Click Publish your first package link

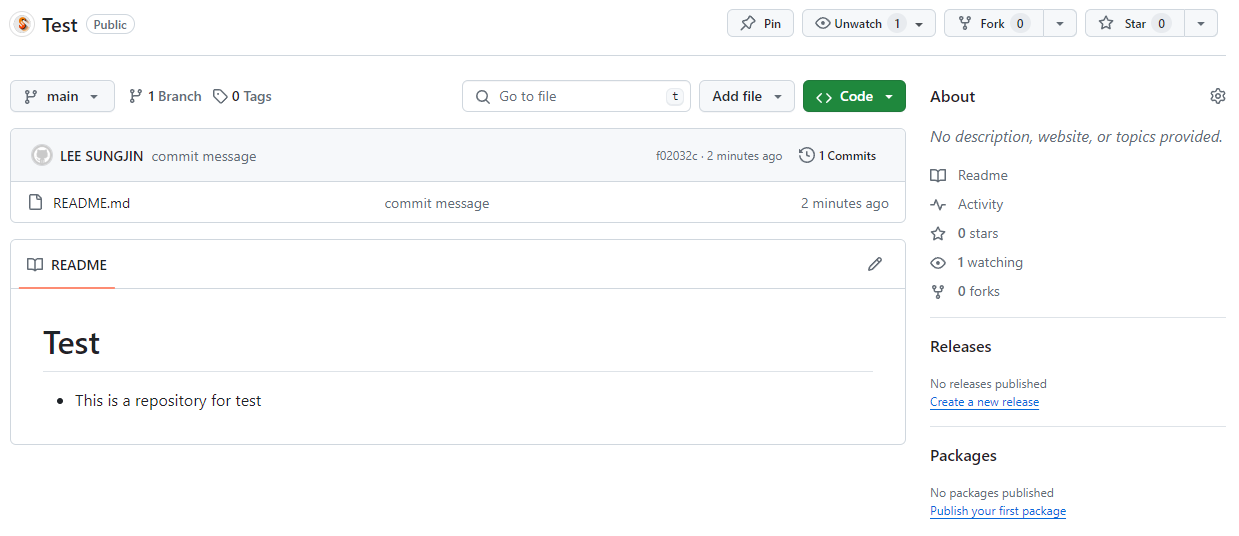pos(998,511)
